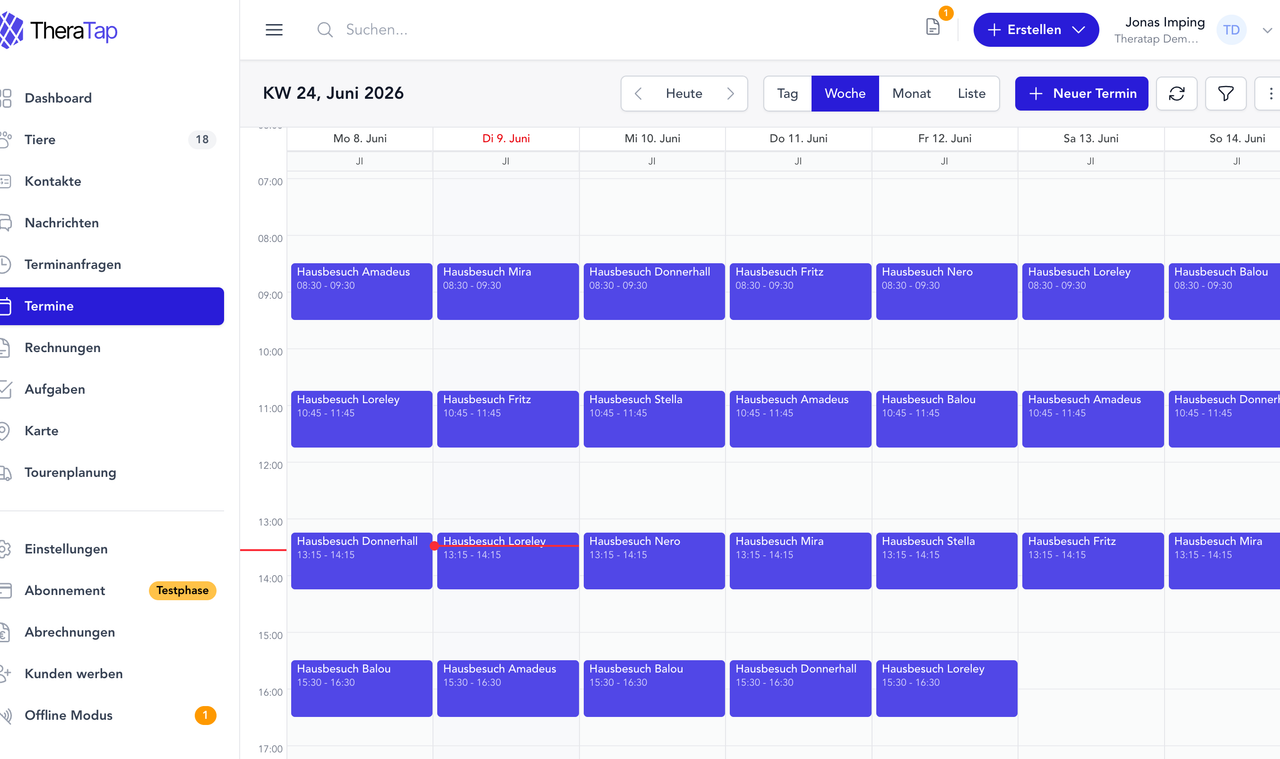The width and height of the screenshot is (1280, 759).
Task: Click the Offline Modus orange badge
Action: [205, 716]
